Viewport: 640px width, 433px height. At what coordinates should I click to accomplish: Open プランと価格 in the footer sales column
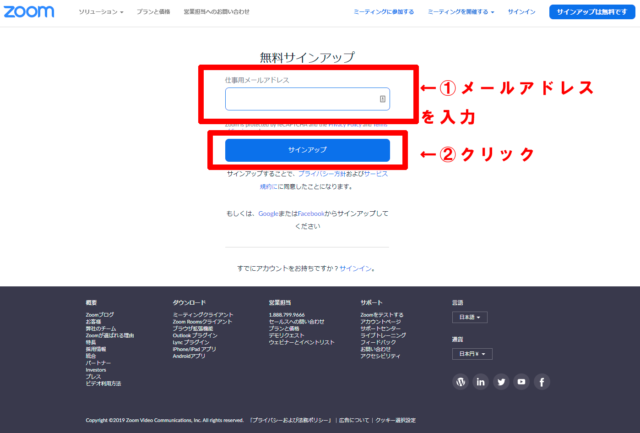284,329
